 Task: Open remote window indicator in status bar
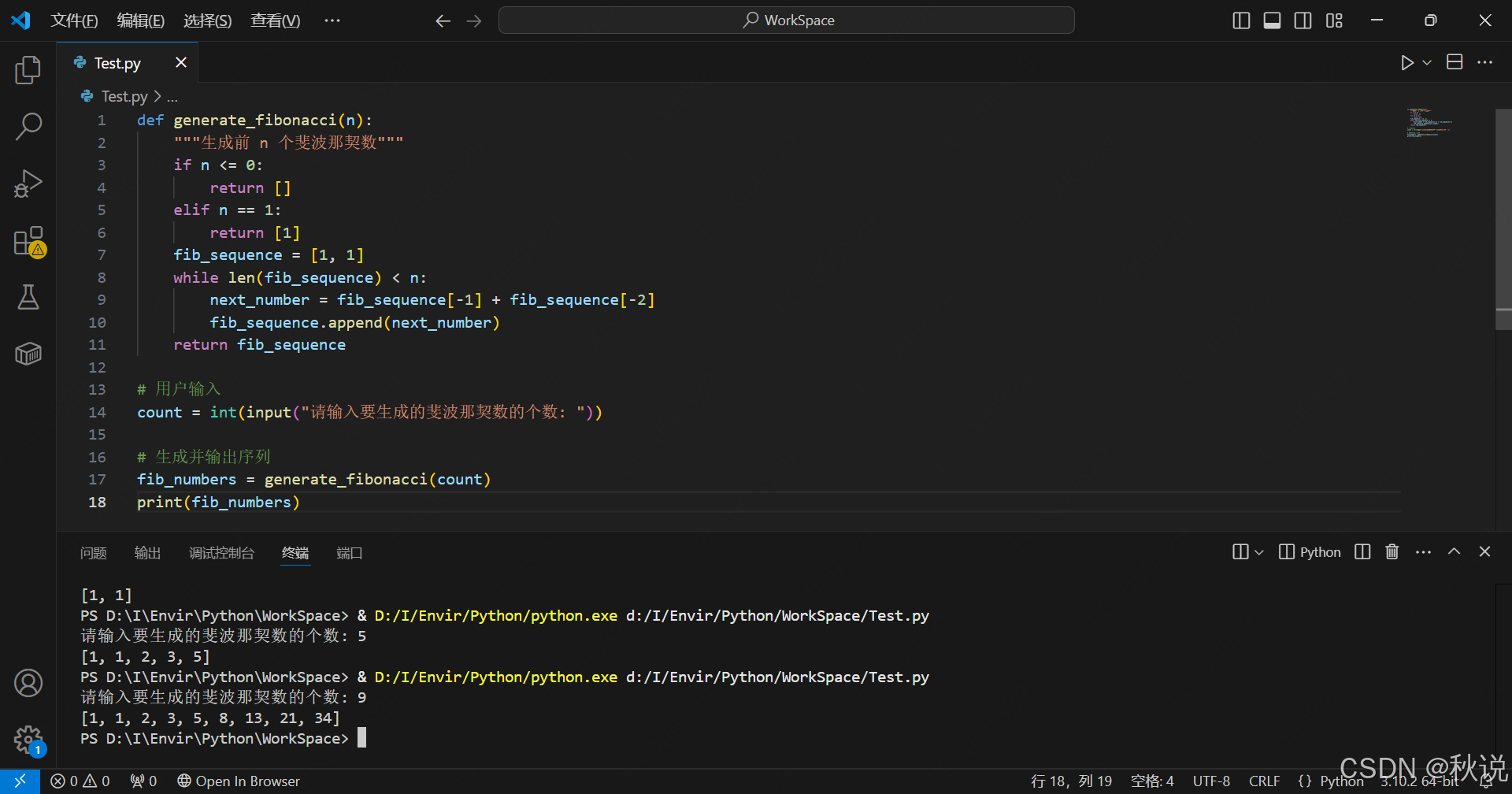20,781
